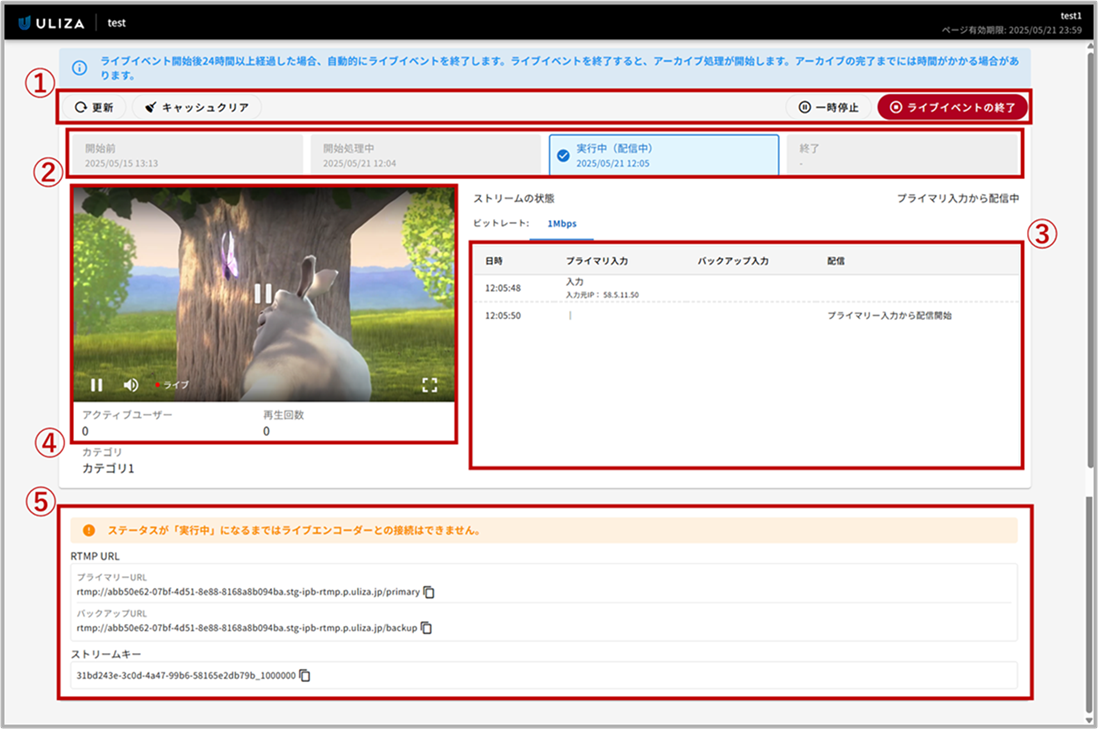Viewport: 1098px width, 729px height.
Task: Click the test title in header
Action: coord(116,23)
